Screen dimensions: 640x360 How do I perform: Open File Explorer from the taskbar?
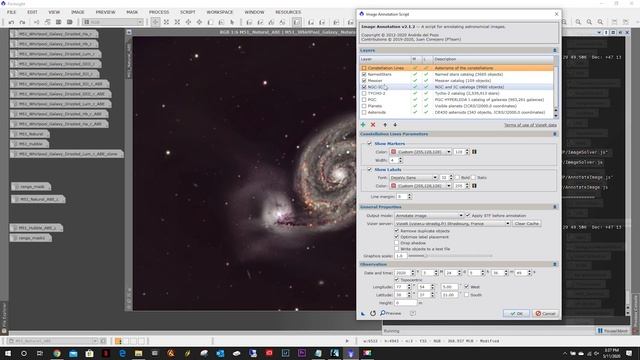138,353
